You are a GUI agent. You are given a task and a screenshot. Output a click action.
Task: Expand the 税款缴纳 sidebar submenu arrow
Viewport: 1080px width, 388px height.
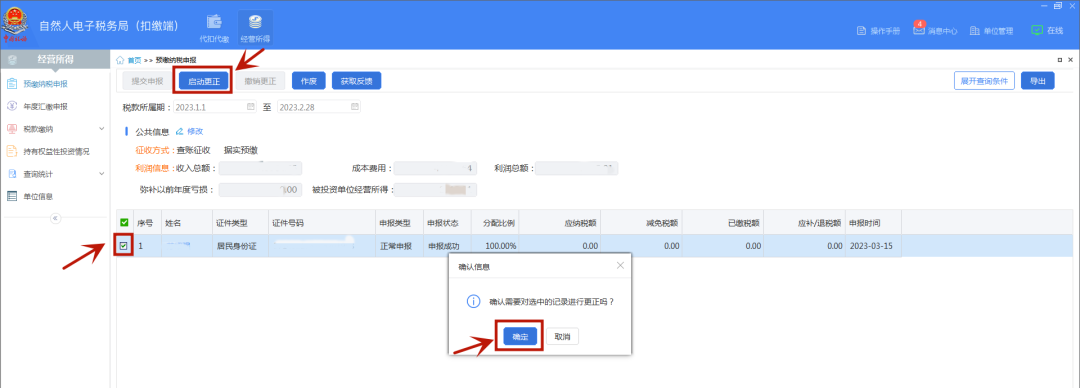[101, 129]
